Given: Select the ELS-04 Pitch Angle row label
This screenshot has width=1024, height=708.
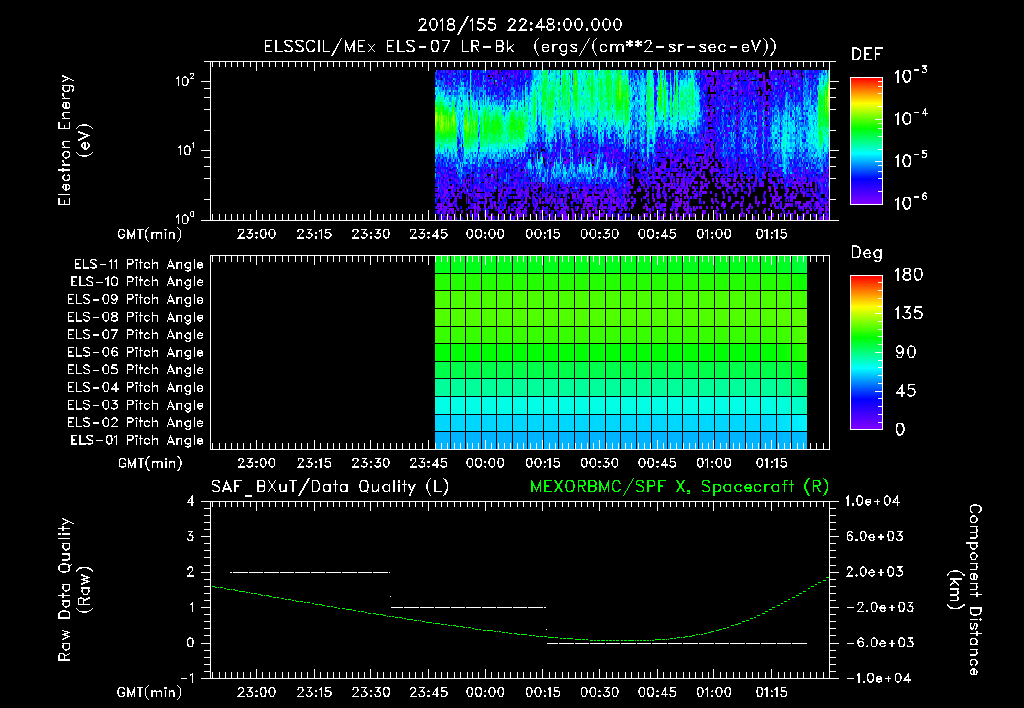Looking at the screenshot, I should 136,388.
